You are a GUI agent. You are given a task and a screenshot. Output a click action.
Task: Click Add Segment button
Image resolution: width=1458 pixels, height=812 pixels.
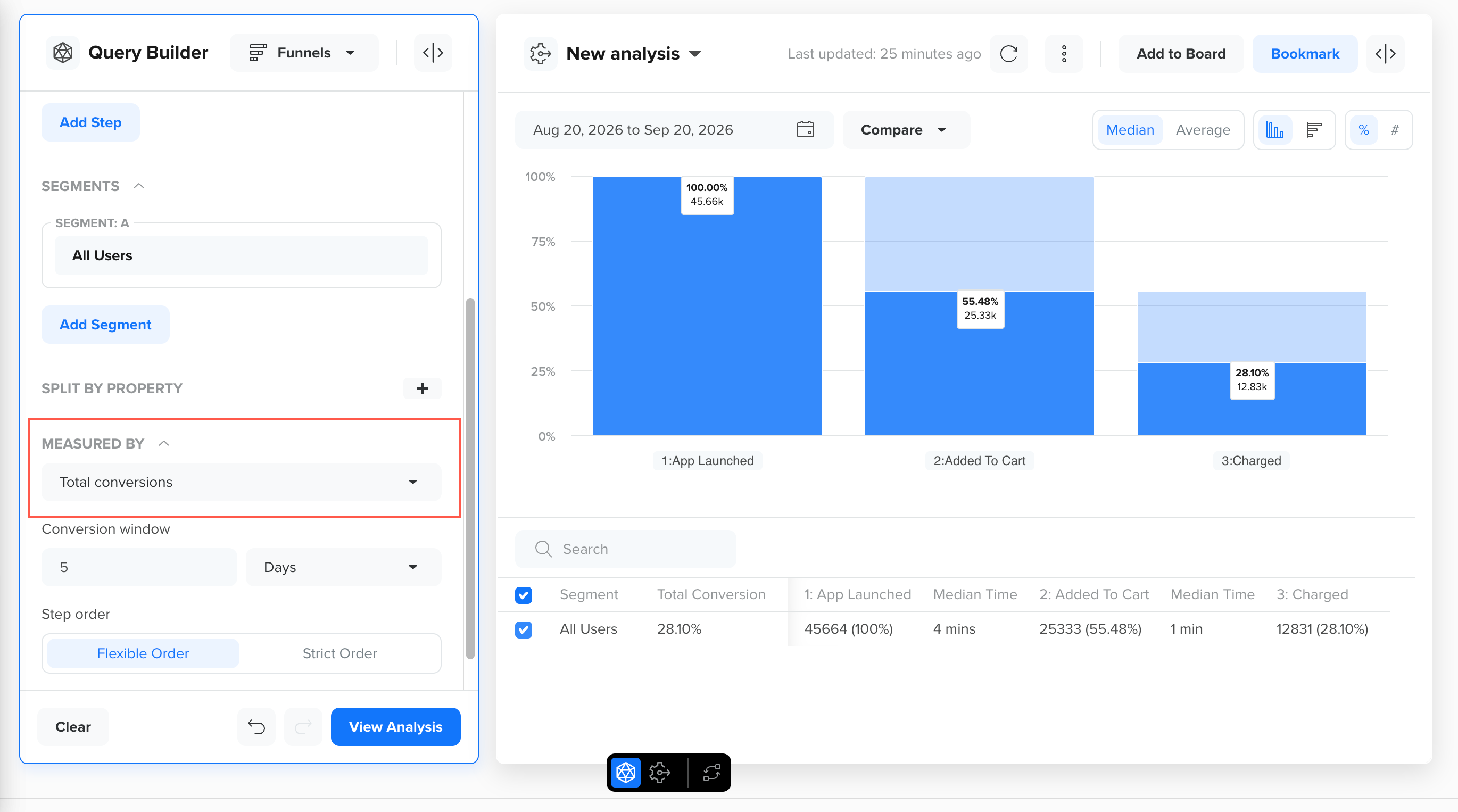click(105, 324)
